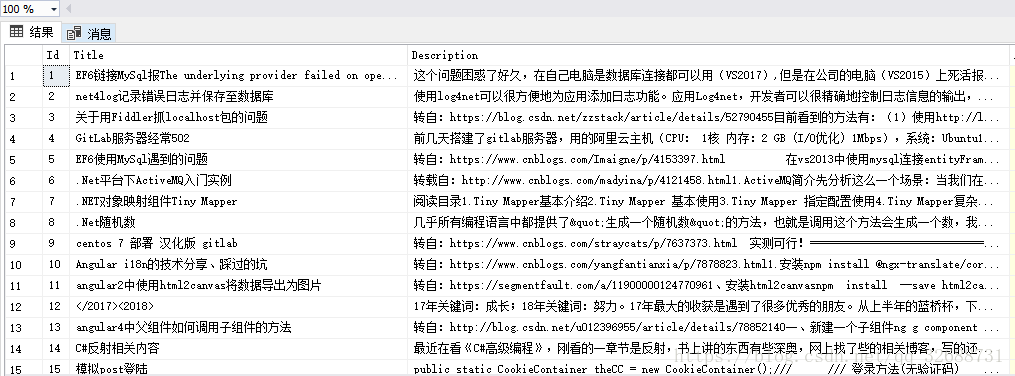
Task: Select row header number 9
Action: [23, 243]
